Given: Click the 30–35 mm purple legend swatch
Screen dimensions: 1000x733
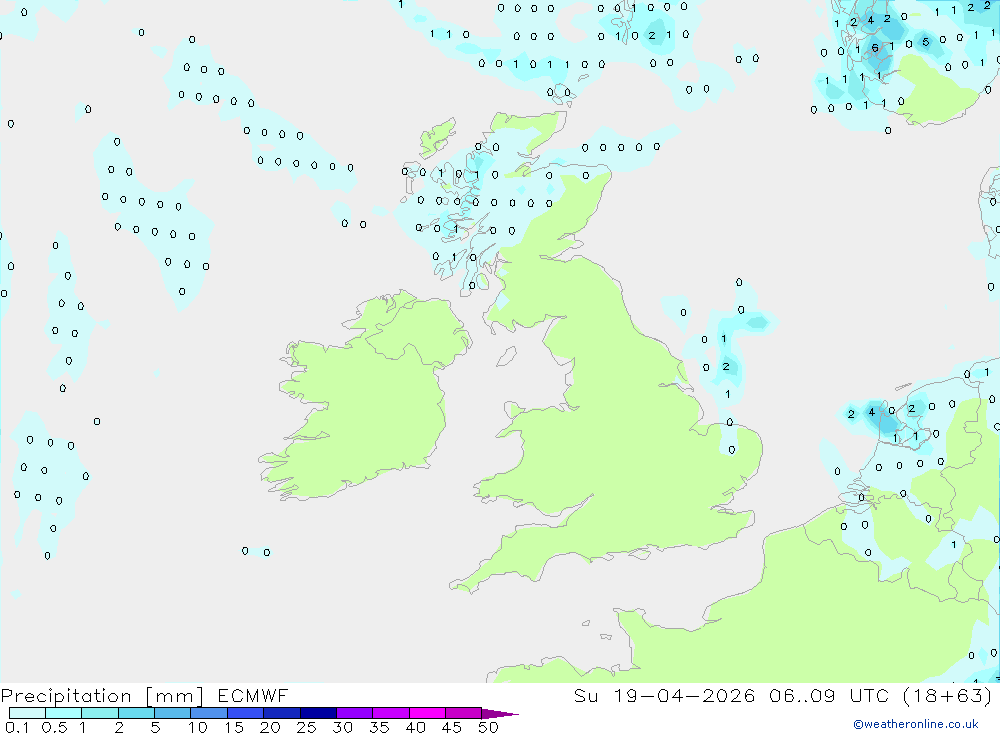Looking at the screenshot, I should pyautogui.click(x=354, y=713).
